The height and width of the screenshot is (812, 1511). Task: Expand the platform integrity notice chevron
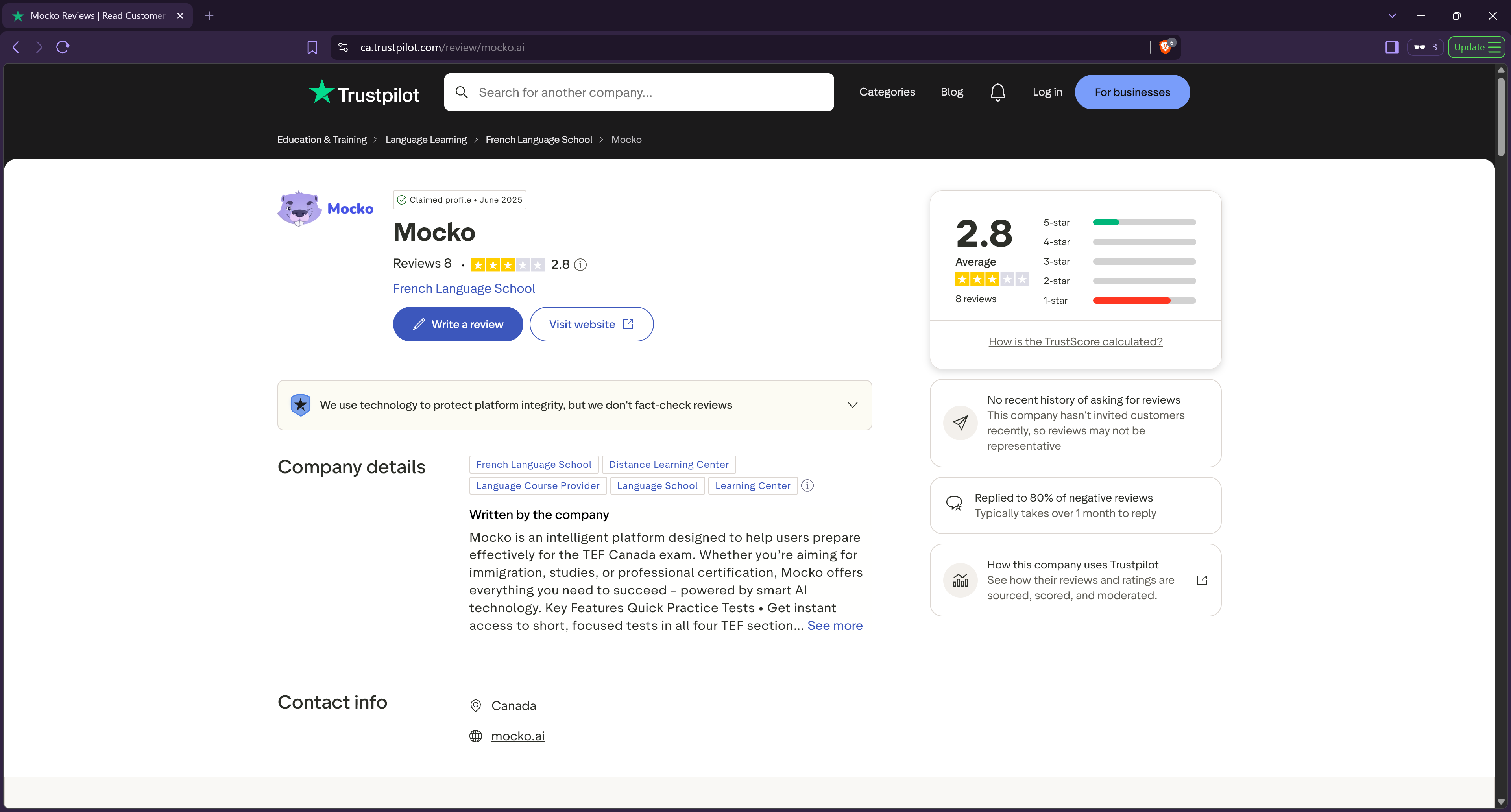pyautogui.click(x=852, y=405)
